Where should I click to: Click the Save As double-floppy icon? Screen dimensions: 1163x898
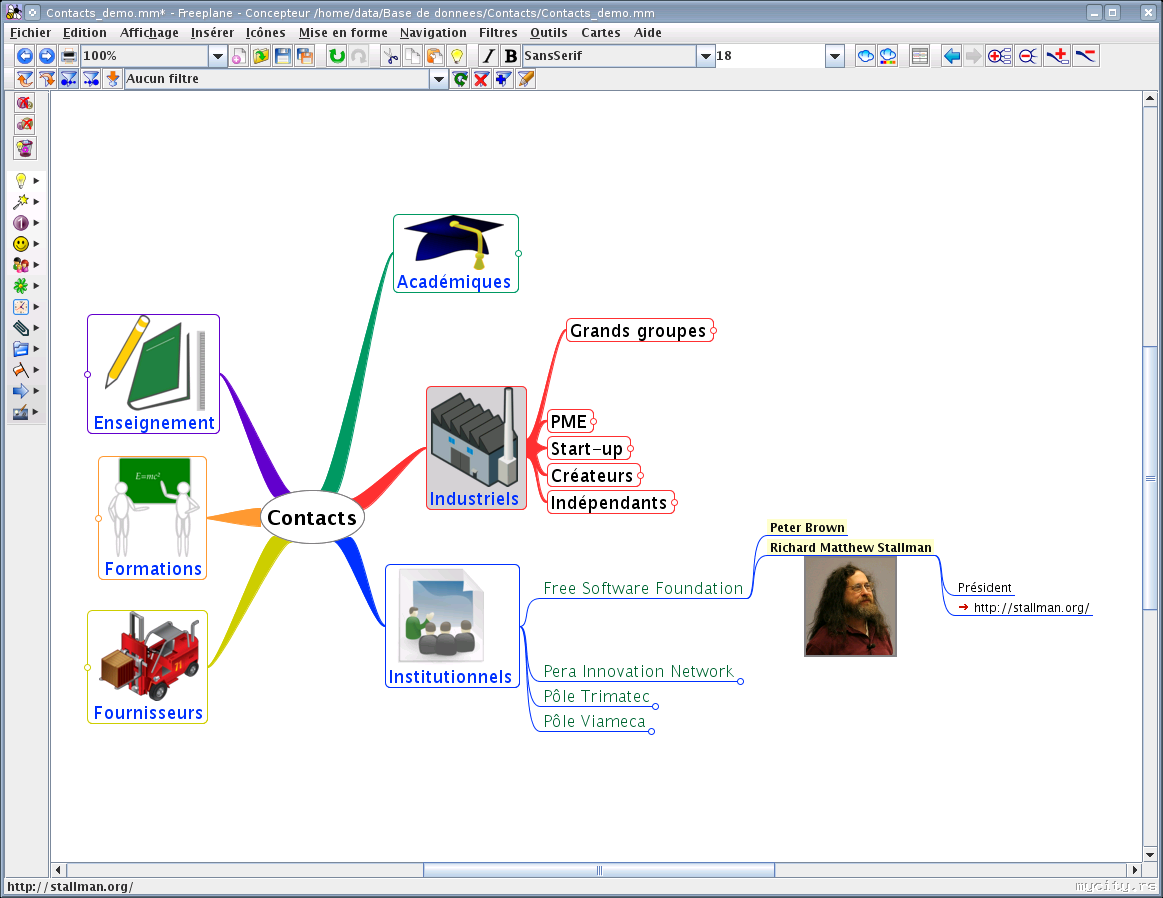coord(305,56)
